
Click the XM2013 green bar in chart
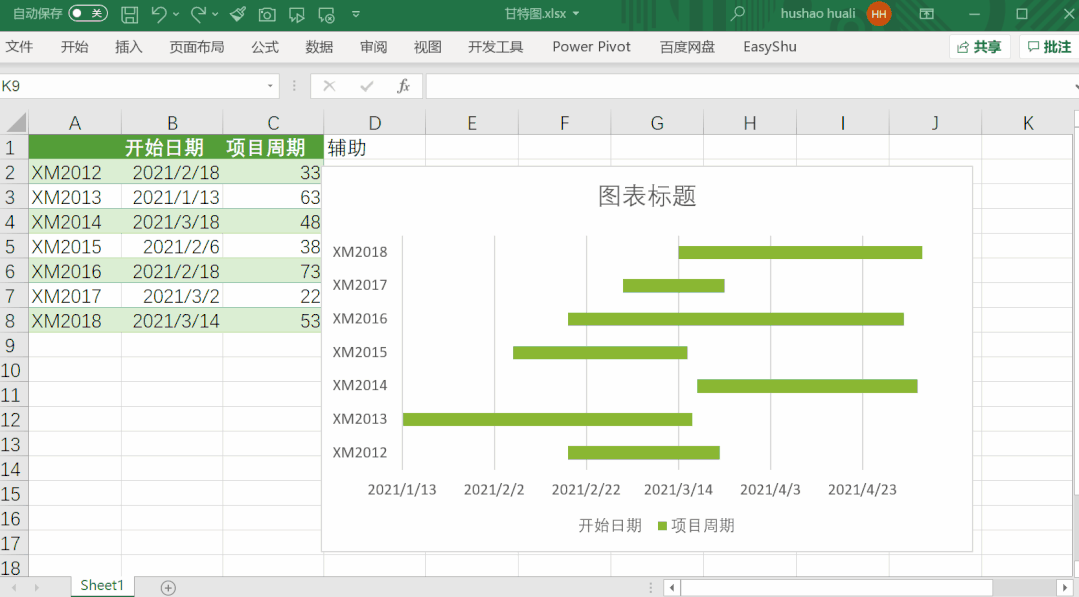(x=547, y=419)
